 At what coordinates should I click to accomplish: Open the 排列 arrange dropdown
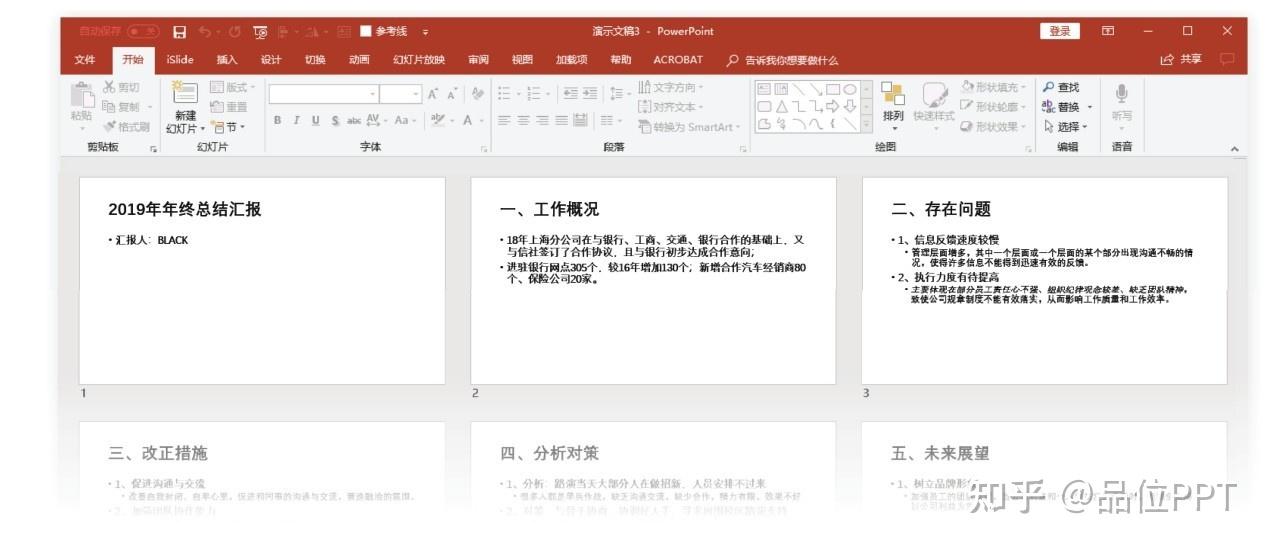pyautogui.click(x=893, y=104)
